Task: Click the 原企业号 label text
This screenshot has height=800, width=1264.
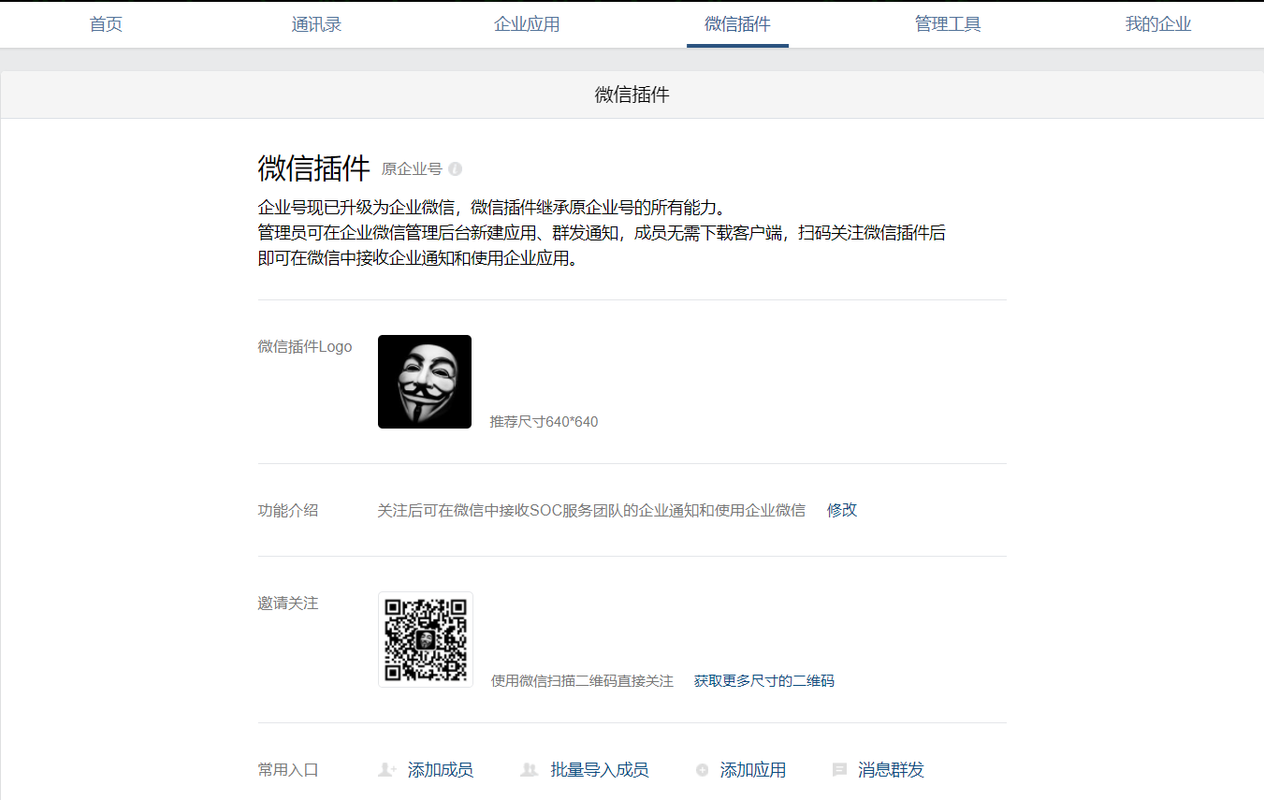Action: pos(412,169)
